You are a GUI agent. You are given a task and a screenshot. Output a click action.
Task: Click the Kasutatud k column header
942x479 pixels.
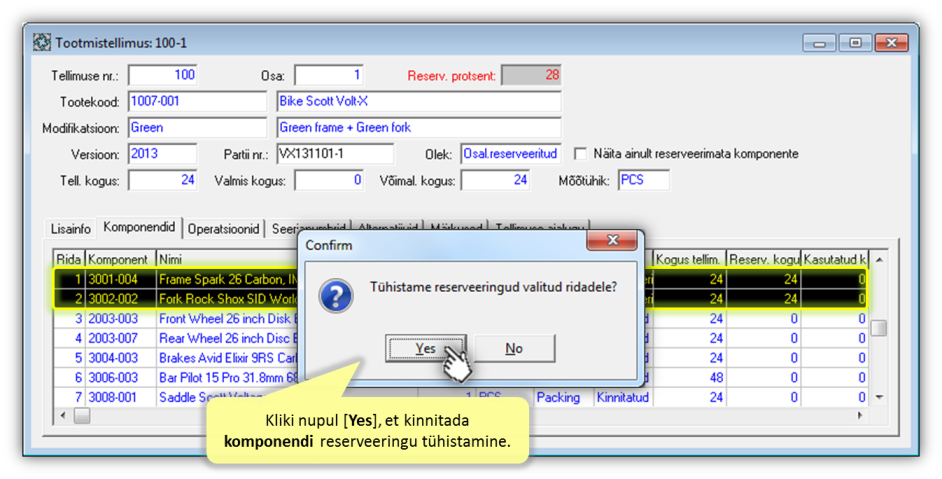[834, 260]
